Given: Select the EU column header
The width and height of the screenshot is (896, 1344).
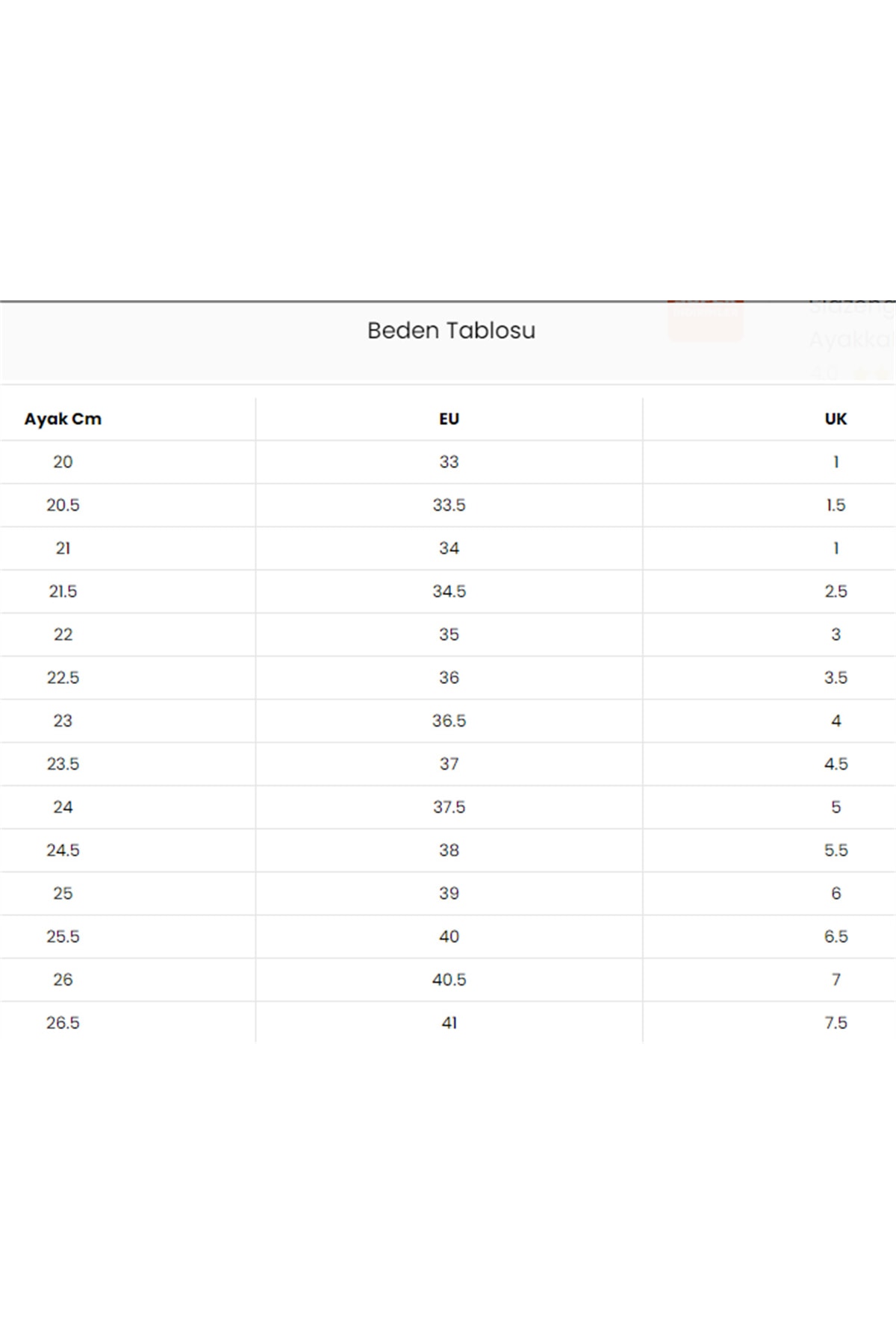Looking at the screenshot, I should click(x=449, y=419).
